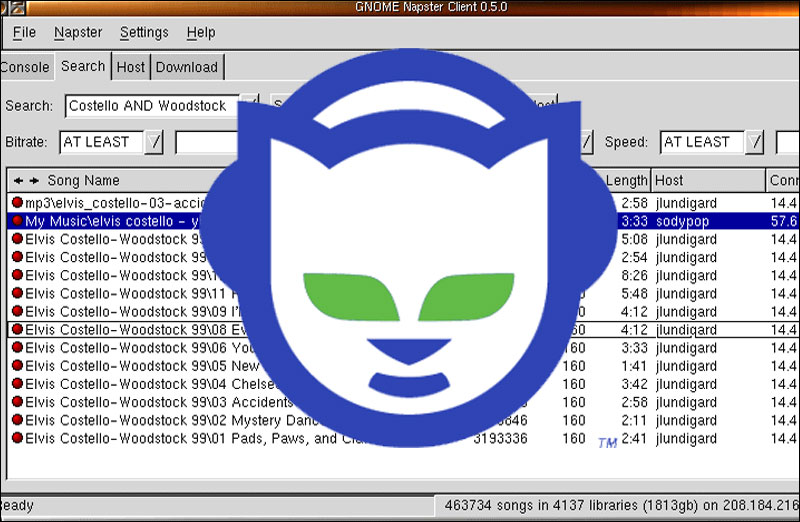Click the 463734 songs in 4137 libraries status

(x=620, y=505)
